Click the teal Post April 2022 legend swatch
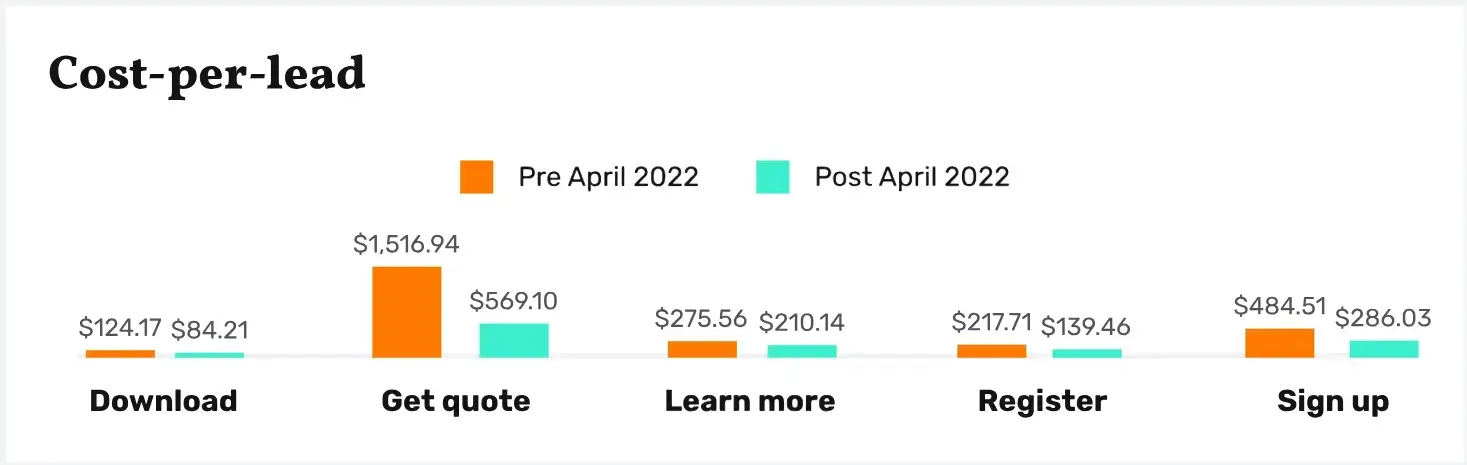 pos(773,177)
